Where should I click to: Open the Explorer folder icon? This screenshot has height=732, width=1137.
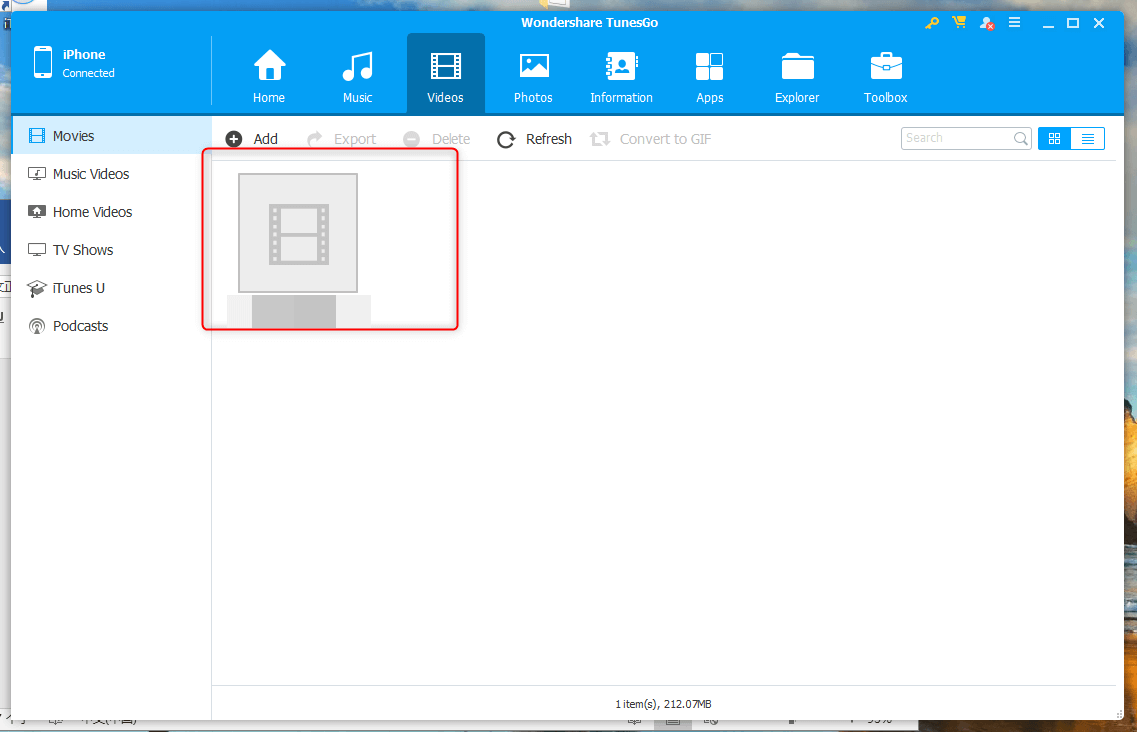tap(797, 76)
